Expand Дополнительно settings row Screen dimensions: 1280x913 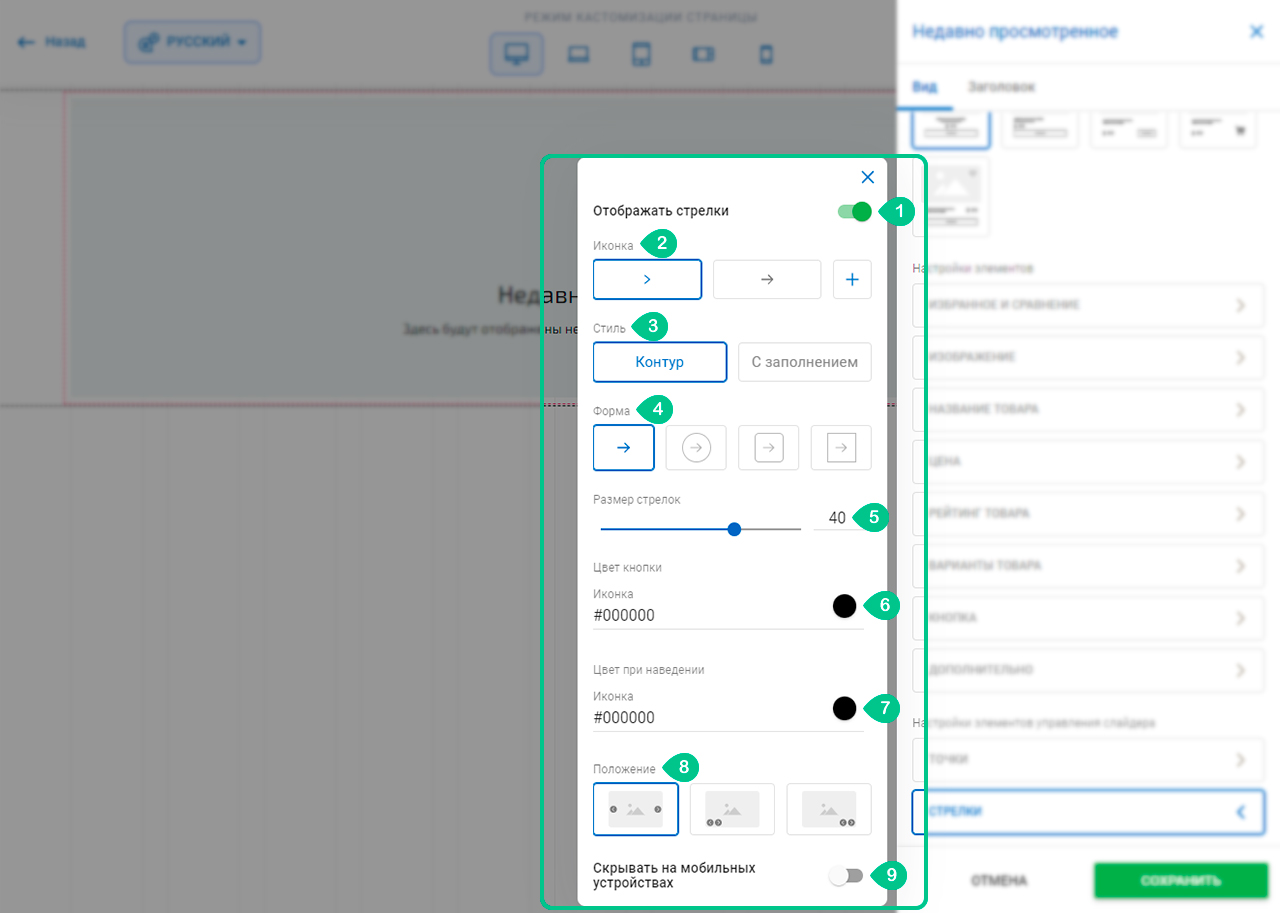pos(1088,669)
